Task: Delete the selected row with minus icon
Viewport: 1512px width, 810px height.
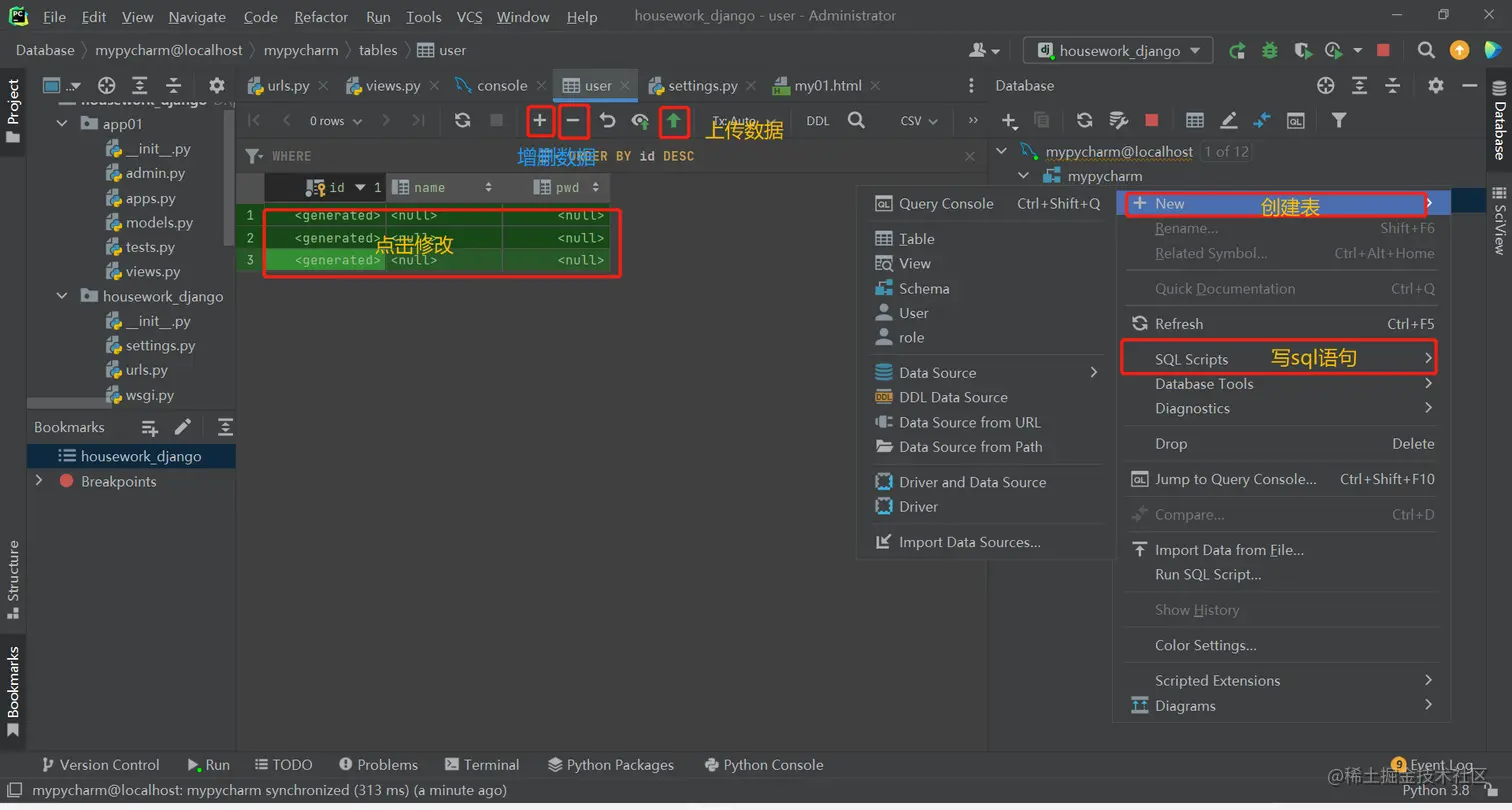Action: click(573, 121)
